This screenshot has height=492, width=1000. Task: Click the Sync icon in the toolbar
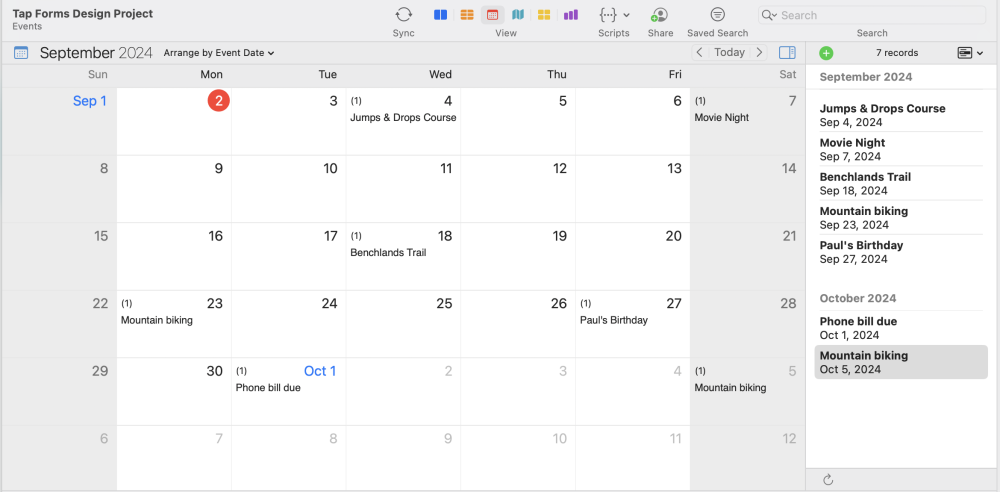point(403,15)
